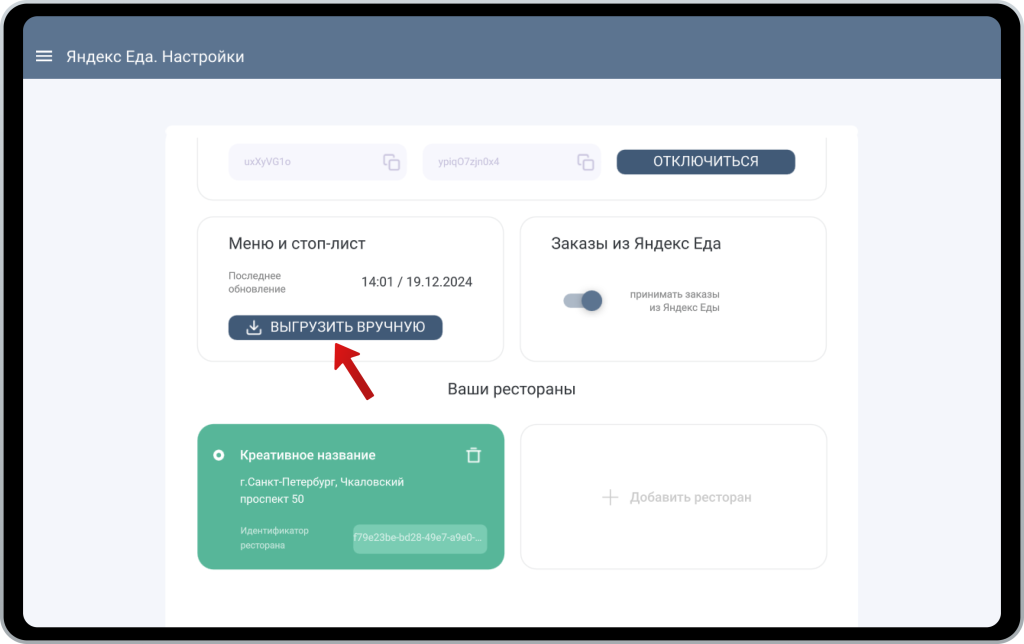The image size is (1024, 644).
Task: Click the Заказы из Яндекс Еда heading
Action: tap(636, 244)
